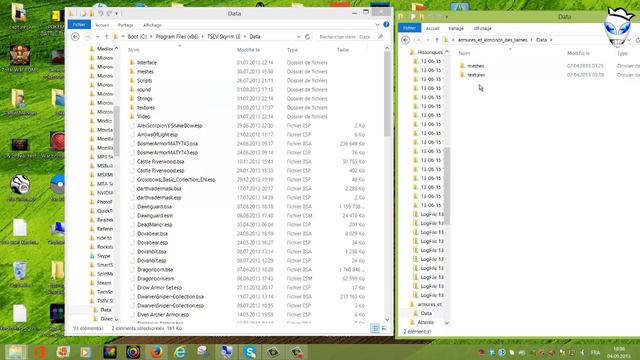Expand breadcrumb arrow after Program Files (x86)
This screenshot has height=360, width=640.
pyautogui.click(x=202, y=37)
